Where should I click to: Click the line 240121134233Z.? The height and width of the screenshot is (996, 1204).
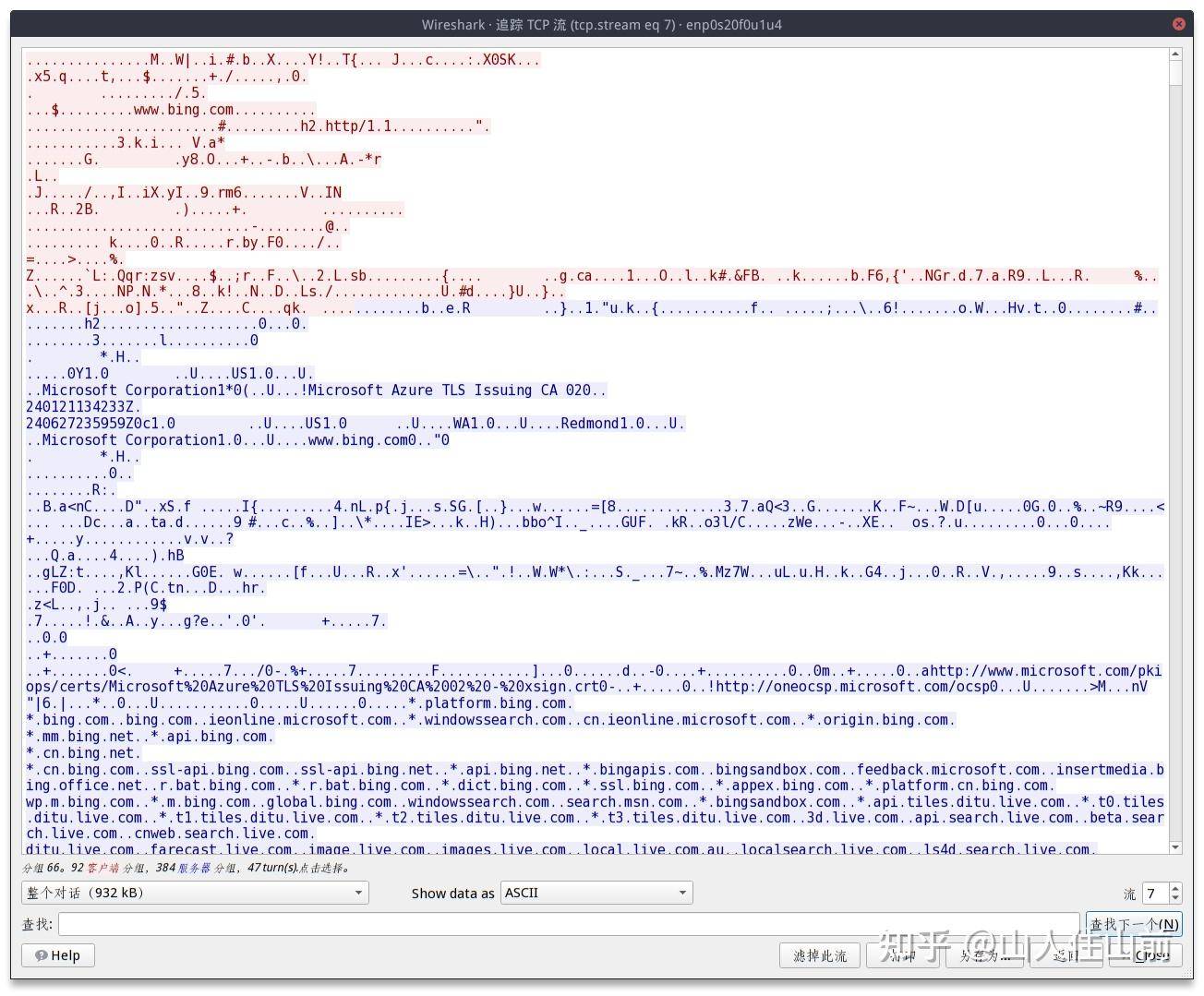click(84, 407)
